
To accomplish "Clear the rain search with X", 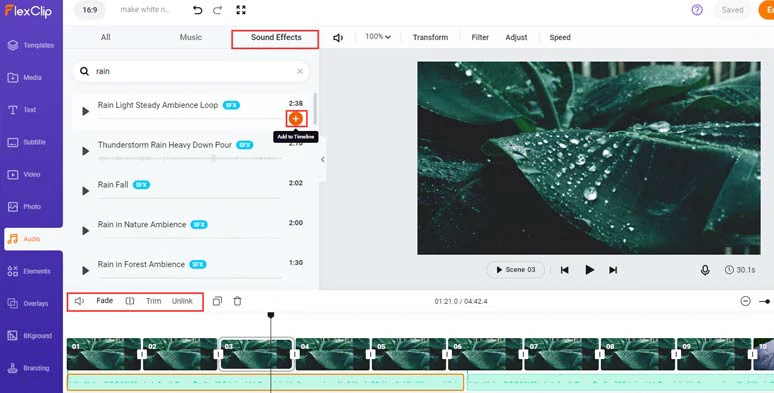I will [300, 71].
